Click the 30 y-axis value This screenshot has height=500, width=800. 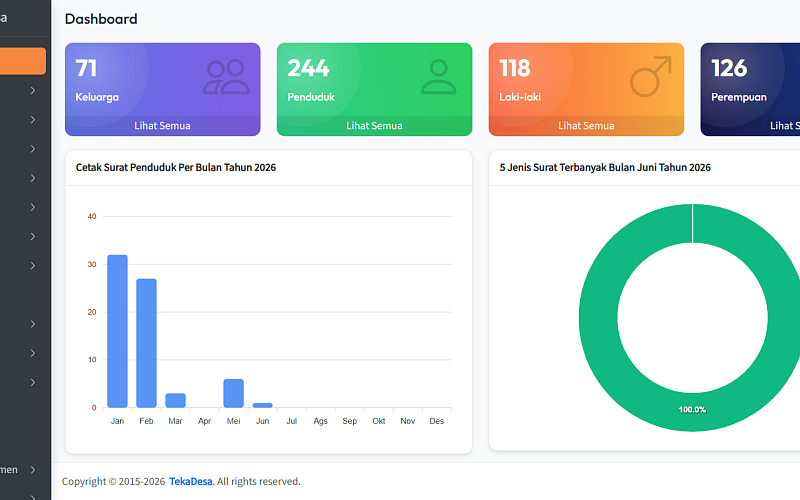coord(92,264)
